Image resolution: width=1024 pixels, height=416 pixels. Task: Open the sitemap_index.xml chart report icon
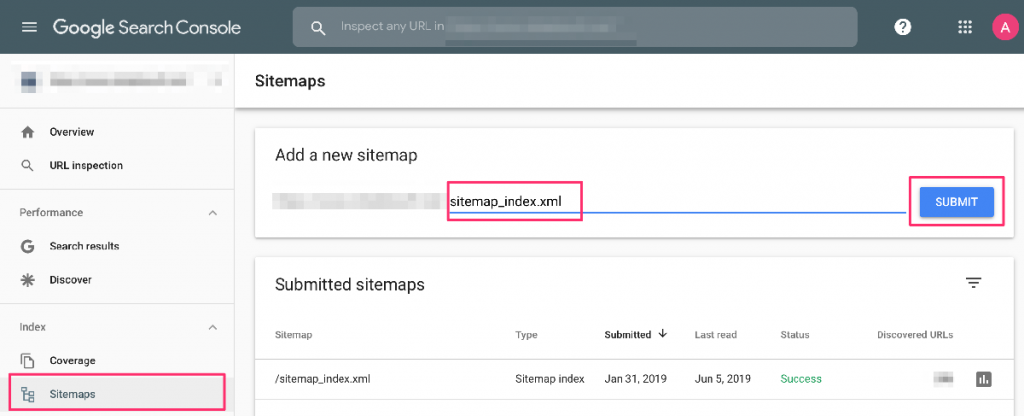point(984,379)
